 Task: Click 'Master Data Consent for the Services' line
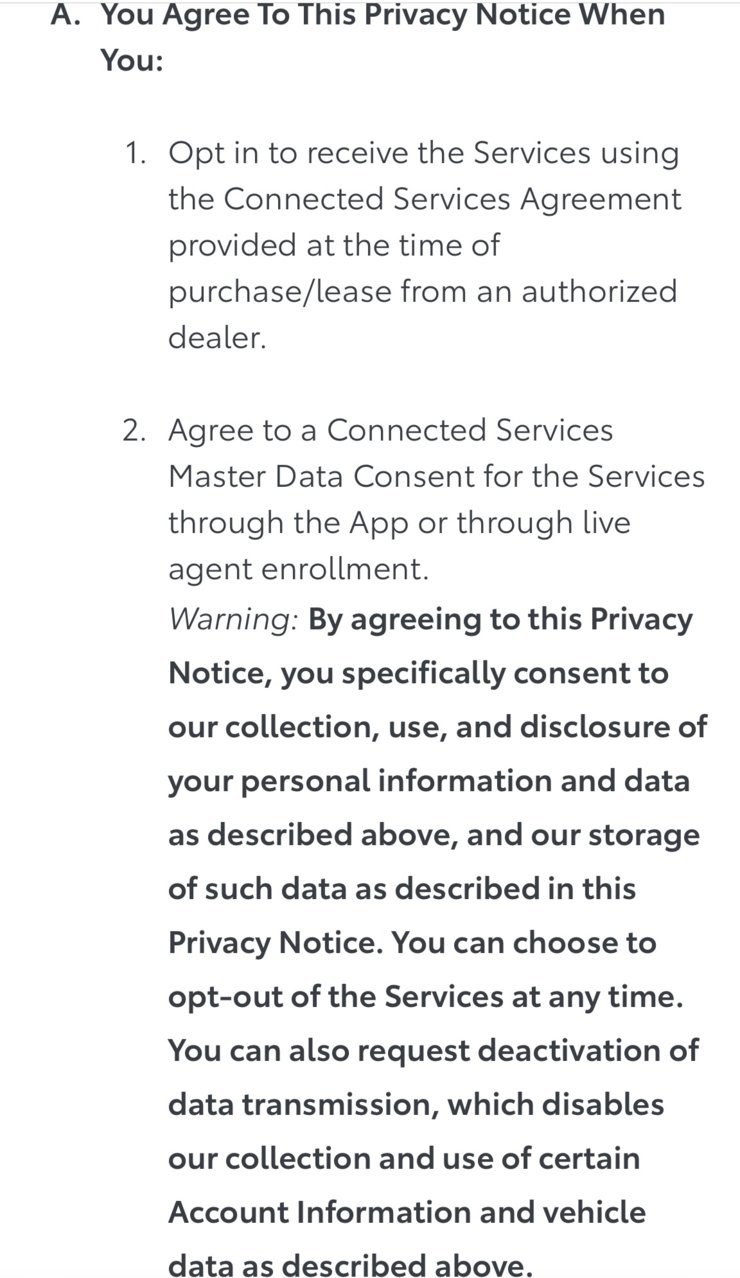tap(436, 476)
